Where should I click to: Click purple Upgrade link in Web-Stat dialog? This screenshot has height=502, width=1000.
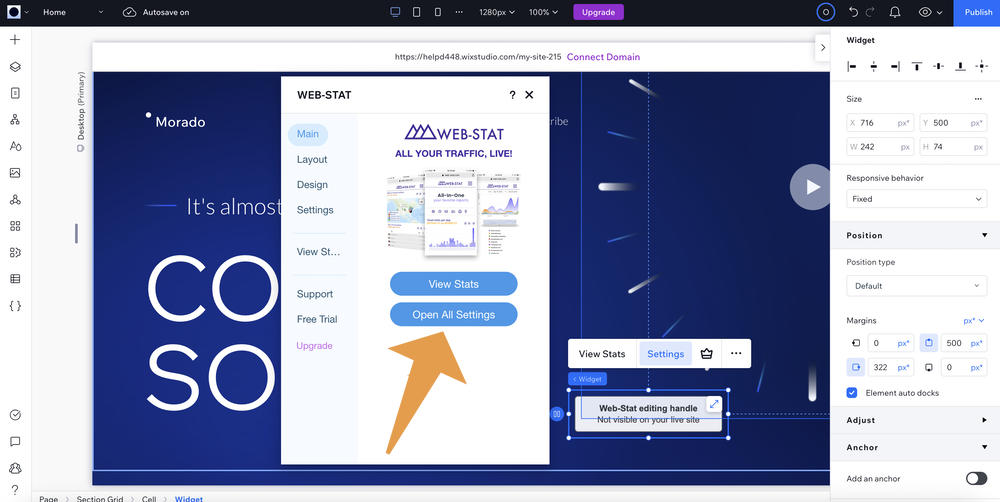[314, 346]
